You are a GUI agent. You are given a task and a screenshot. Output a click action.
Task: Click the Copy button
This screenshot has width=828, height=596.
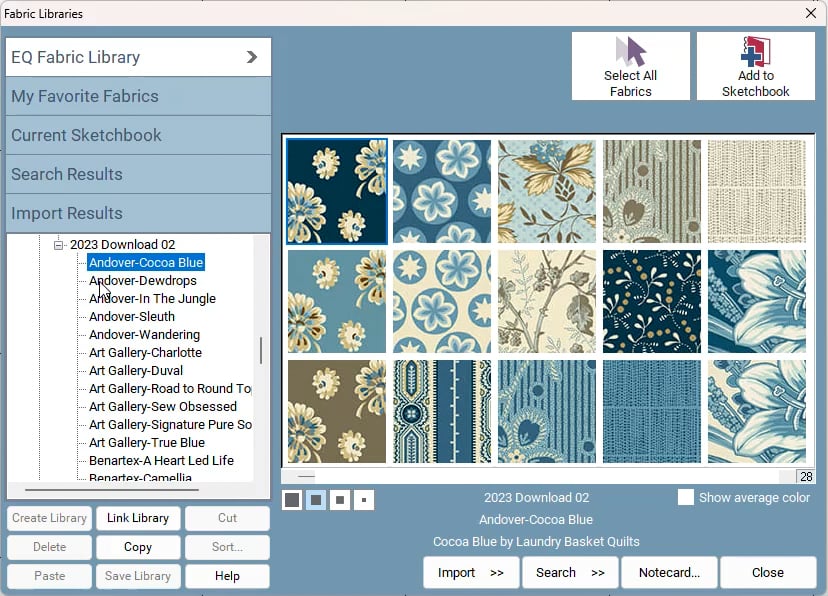138,547
